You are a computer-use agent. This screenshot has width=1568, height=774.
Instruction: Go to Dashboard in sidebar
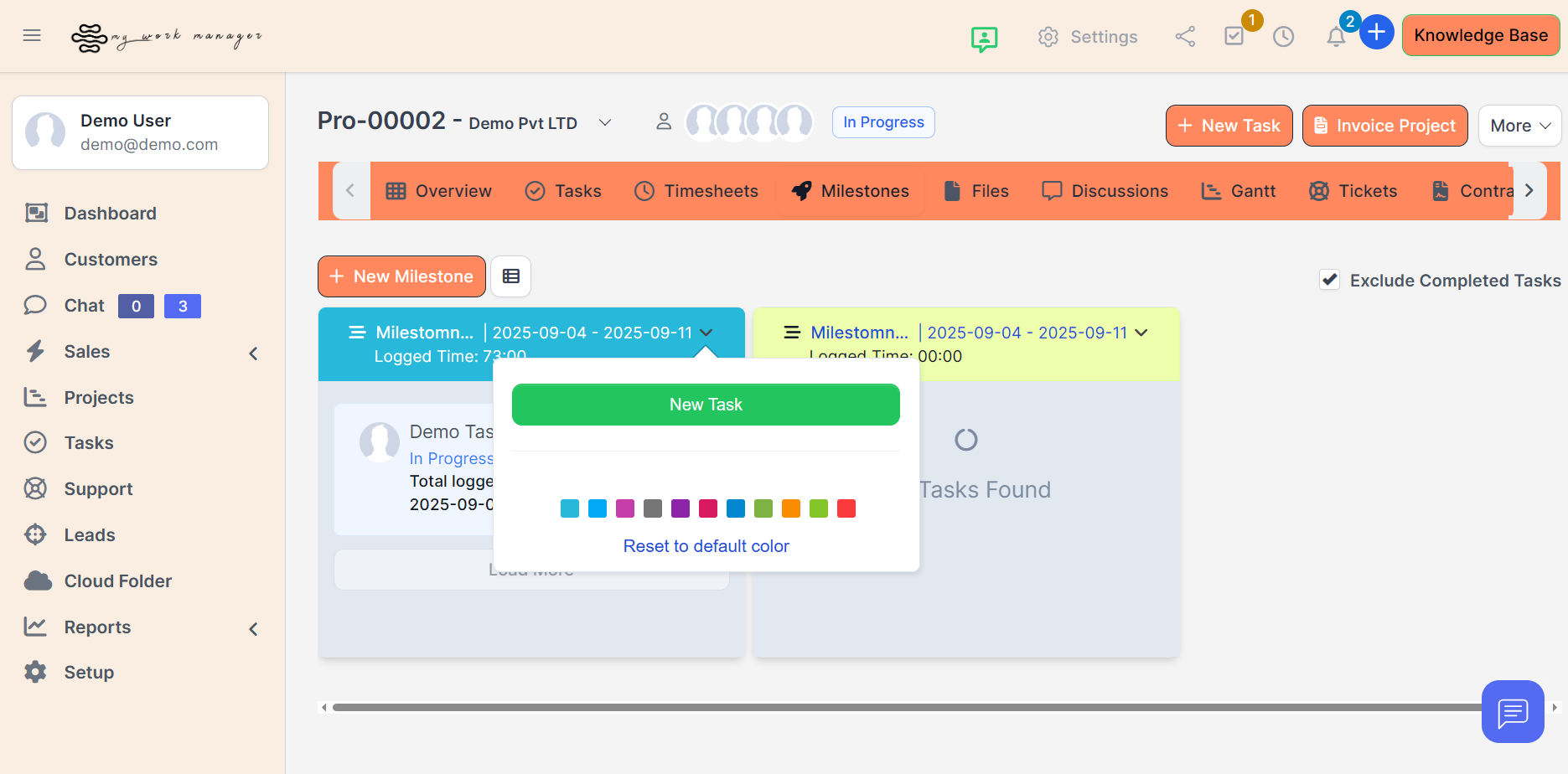click(110, 214)
